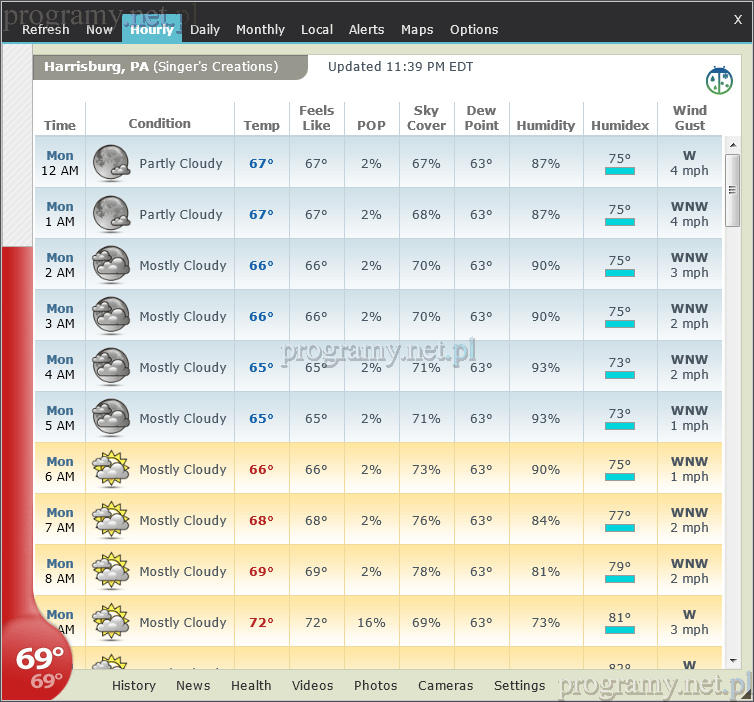
Task: Click the 6 AM mostly cloudy sun icon
Action: pyautogui.click(x=111, y=469)
